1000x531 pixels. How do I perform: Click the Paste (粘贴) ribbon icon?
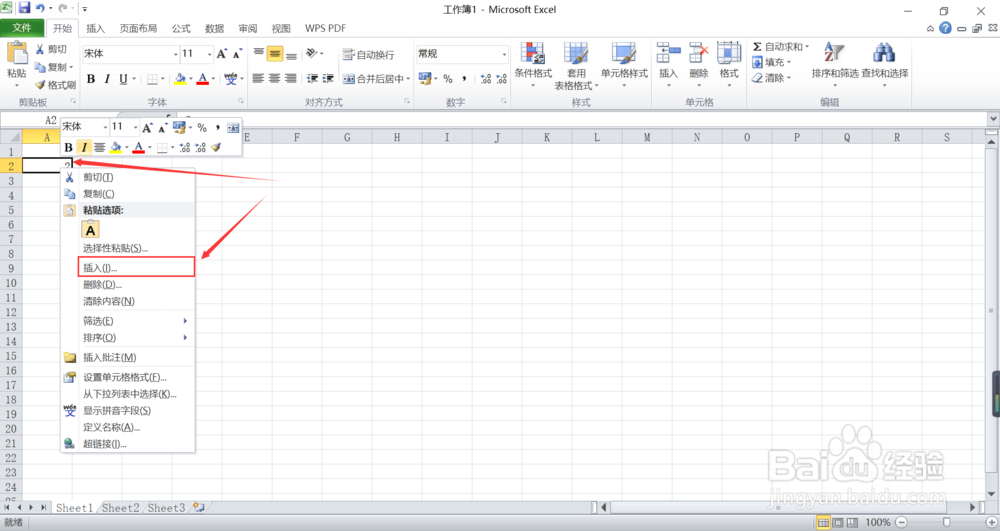[x=17, y=54]
